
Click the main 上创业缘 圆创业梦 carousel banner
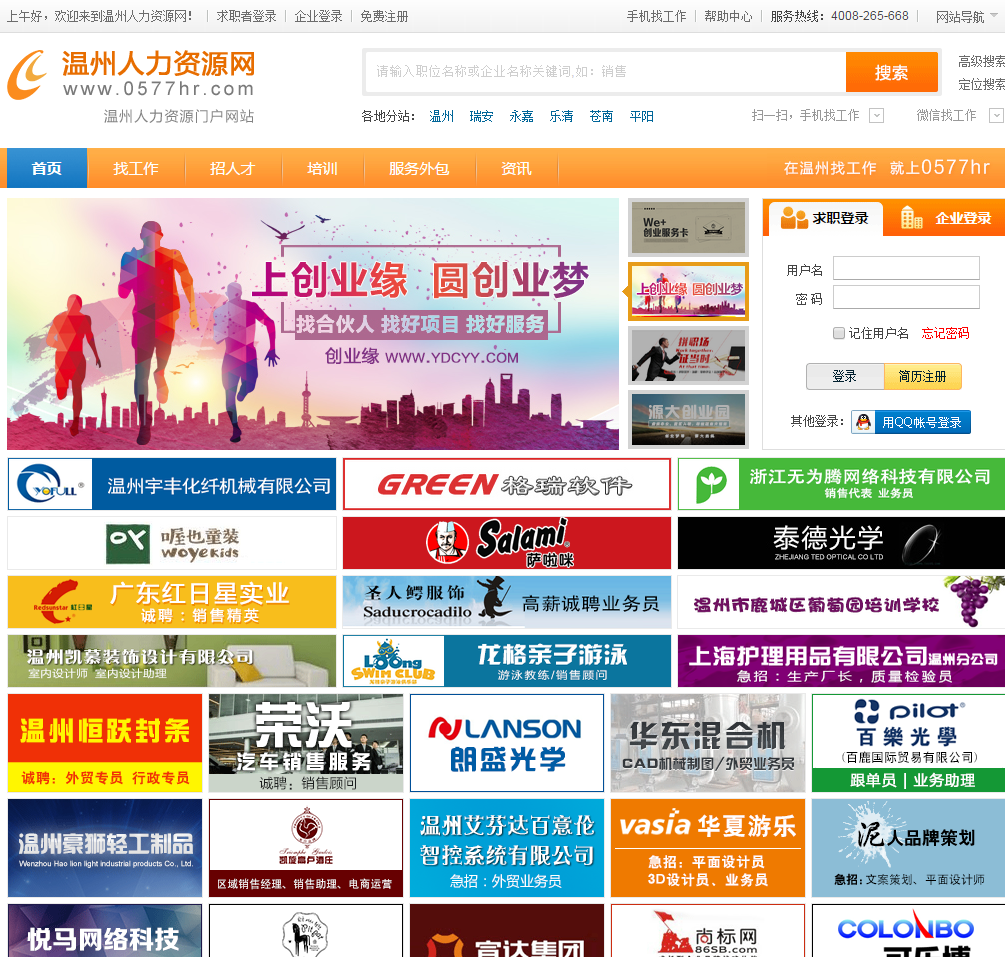pos(313,324)
